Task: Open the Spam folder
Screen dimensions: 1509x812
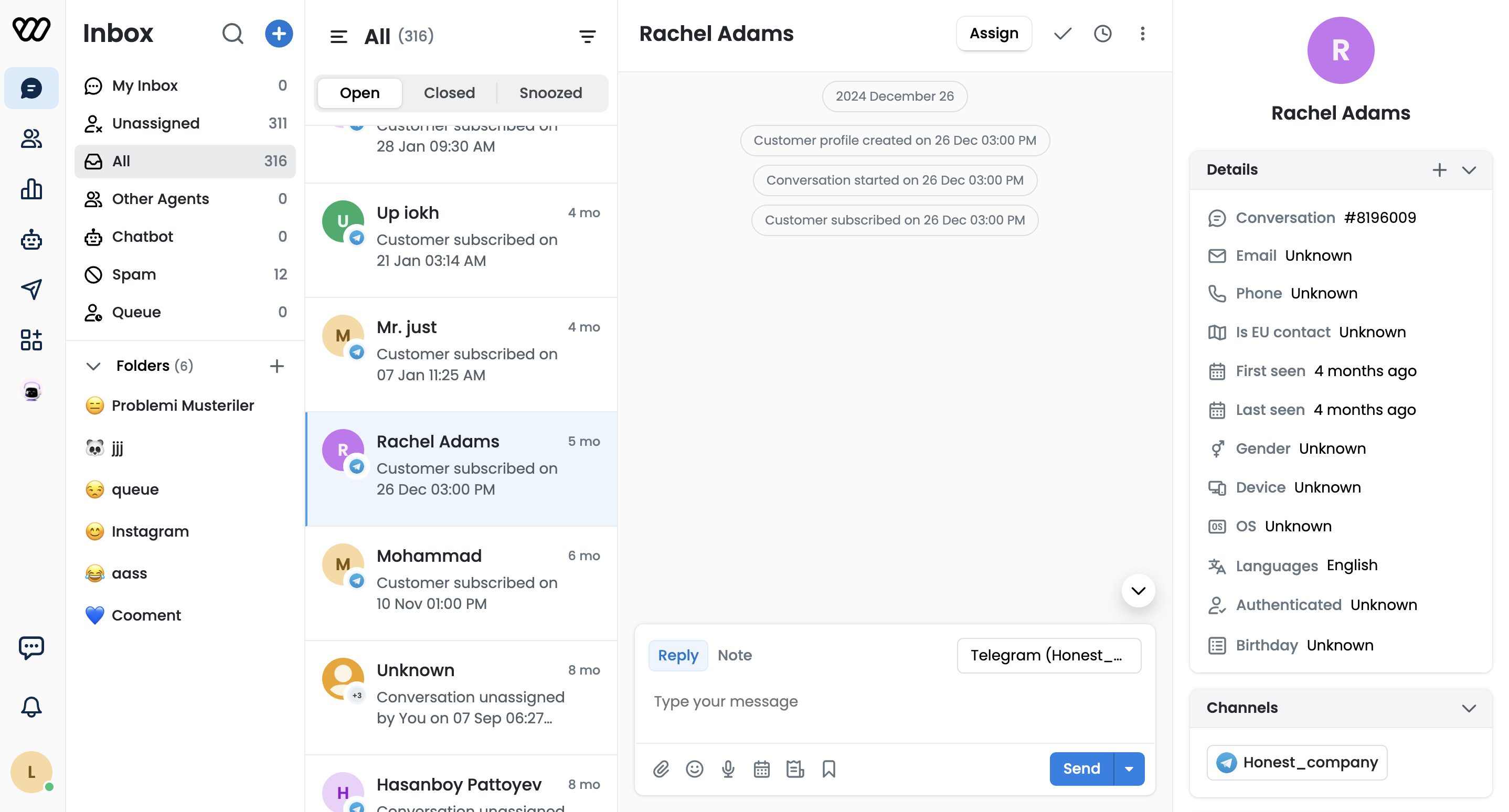Action: (185, 274)
